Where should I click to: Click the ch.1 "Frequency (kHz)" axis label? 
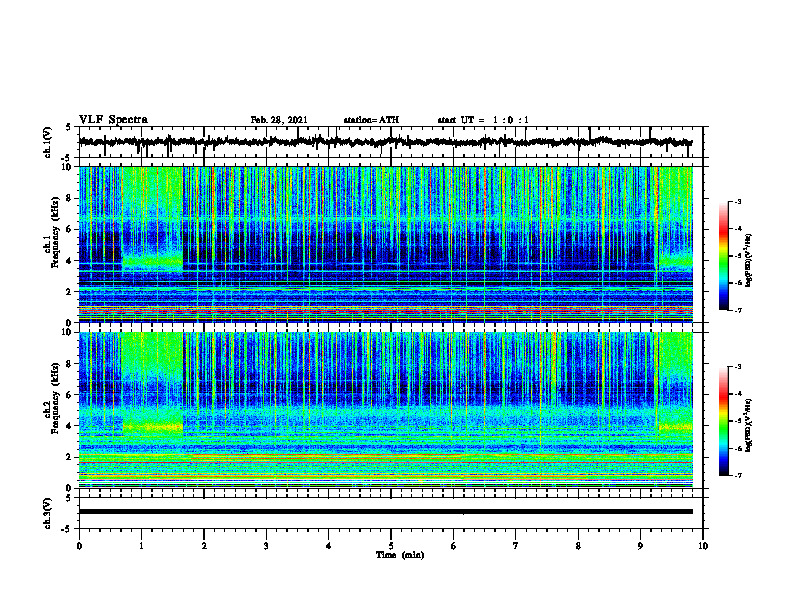[55, 233]
